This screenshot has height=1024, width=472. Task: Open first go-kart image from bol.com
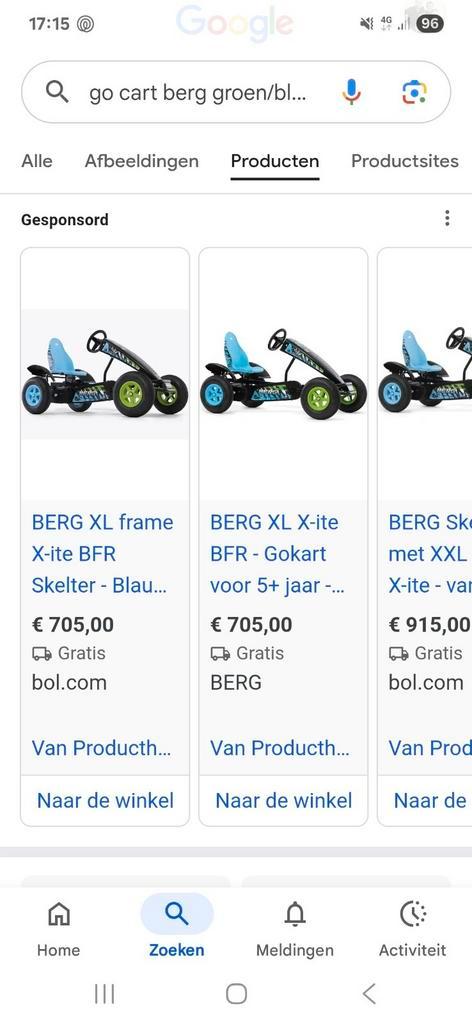[105, 374]
